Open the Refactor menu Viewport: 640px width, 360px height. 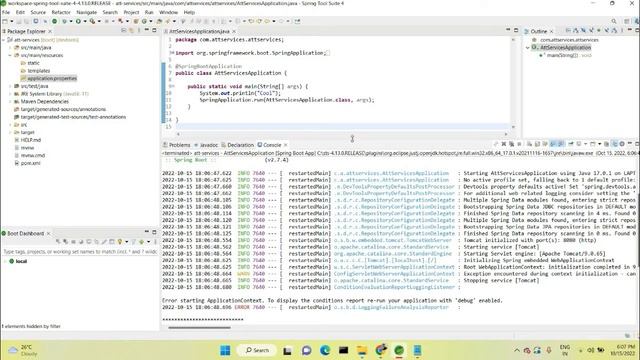(61, 12)
